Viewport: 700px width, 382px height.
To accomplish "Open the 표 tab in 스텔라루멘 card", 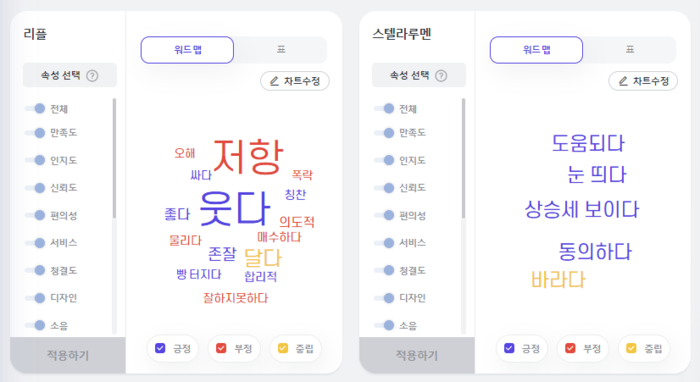I will pos(629,50).
